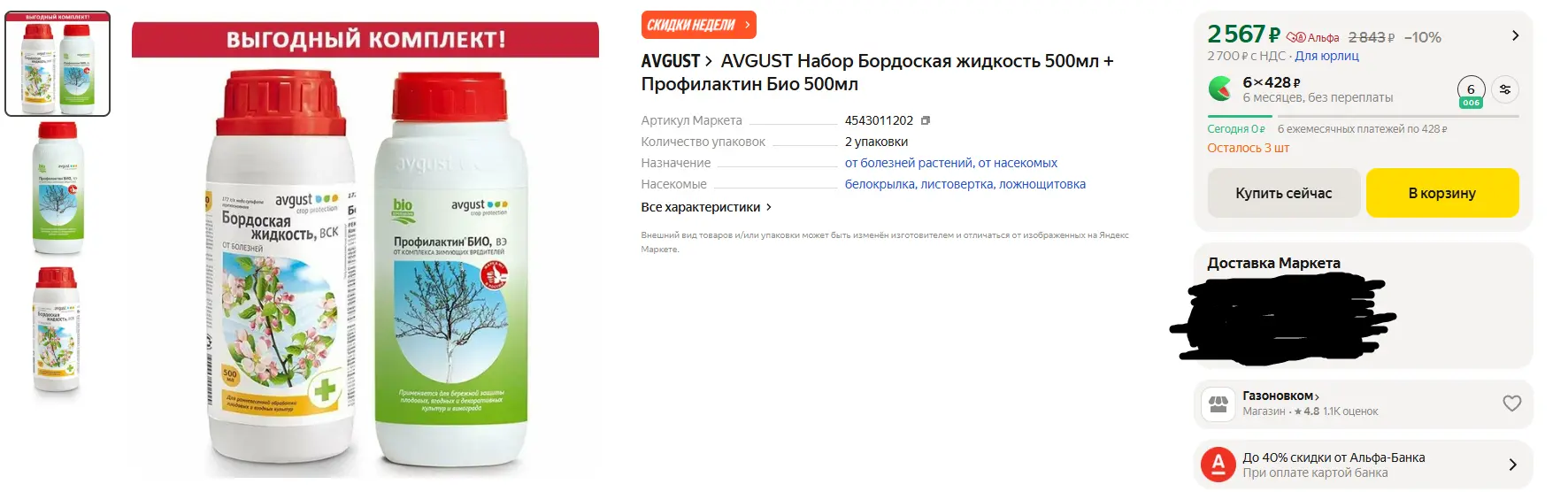
Task: Add item with В корзину button
Action: (x=1442, y=193)
